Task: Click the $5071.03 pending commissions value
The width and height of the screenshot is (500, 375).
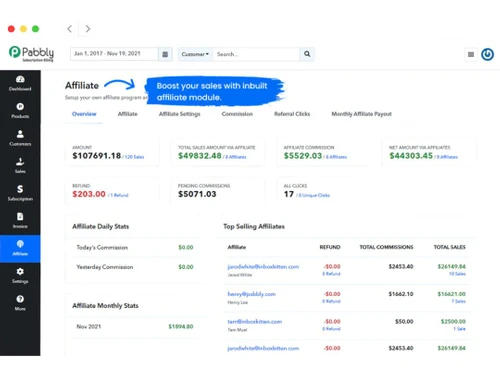Action: (x=197, y=194)
